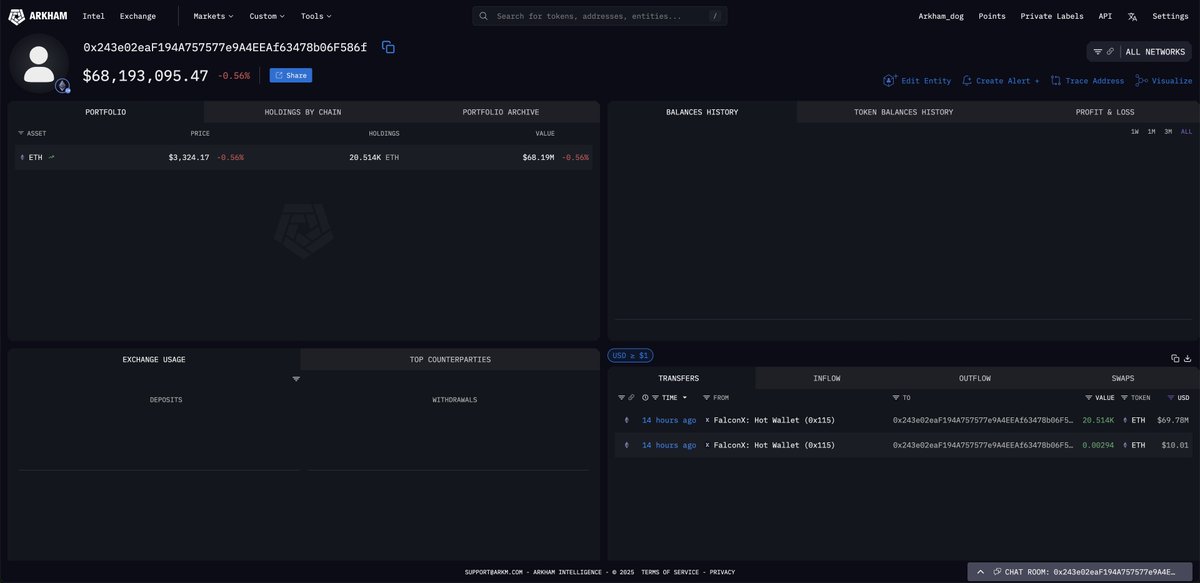Click the Ethereum badge on the avatar
Screen dimensions: 1200x583
pyautogui.click(x=62, y=86)
